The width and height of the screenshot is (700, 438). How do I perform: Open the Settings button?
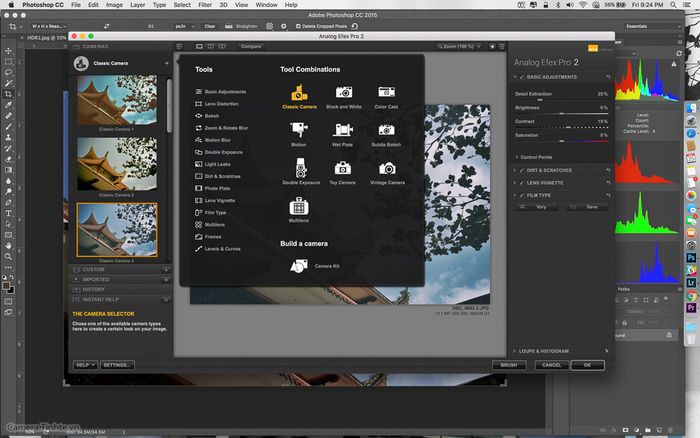(117, 365)
